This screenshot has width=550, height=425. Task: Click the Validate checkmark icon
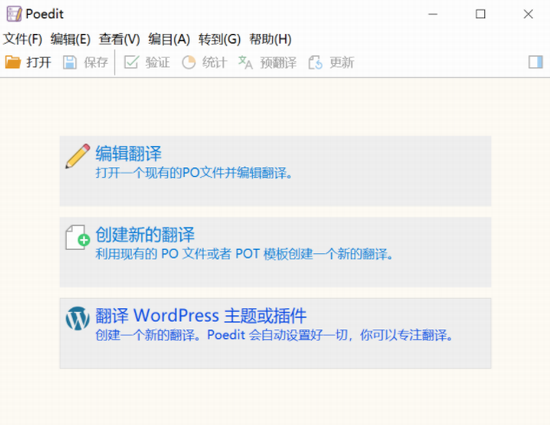point(131,62)
